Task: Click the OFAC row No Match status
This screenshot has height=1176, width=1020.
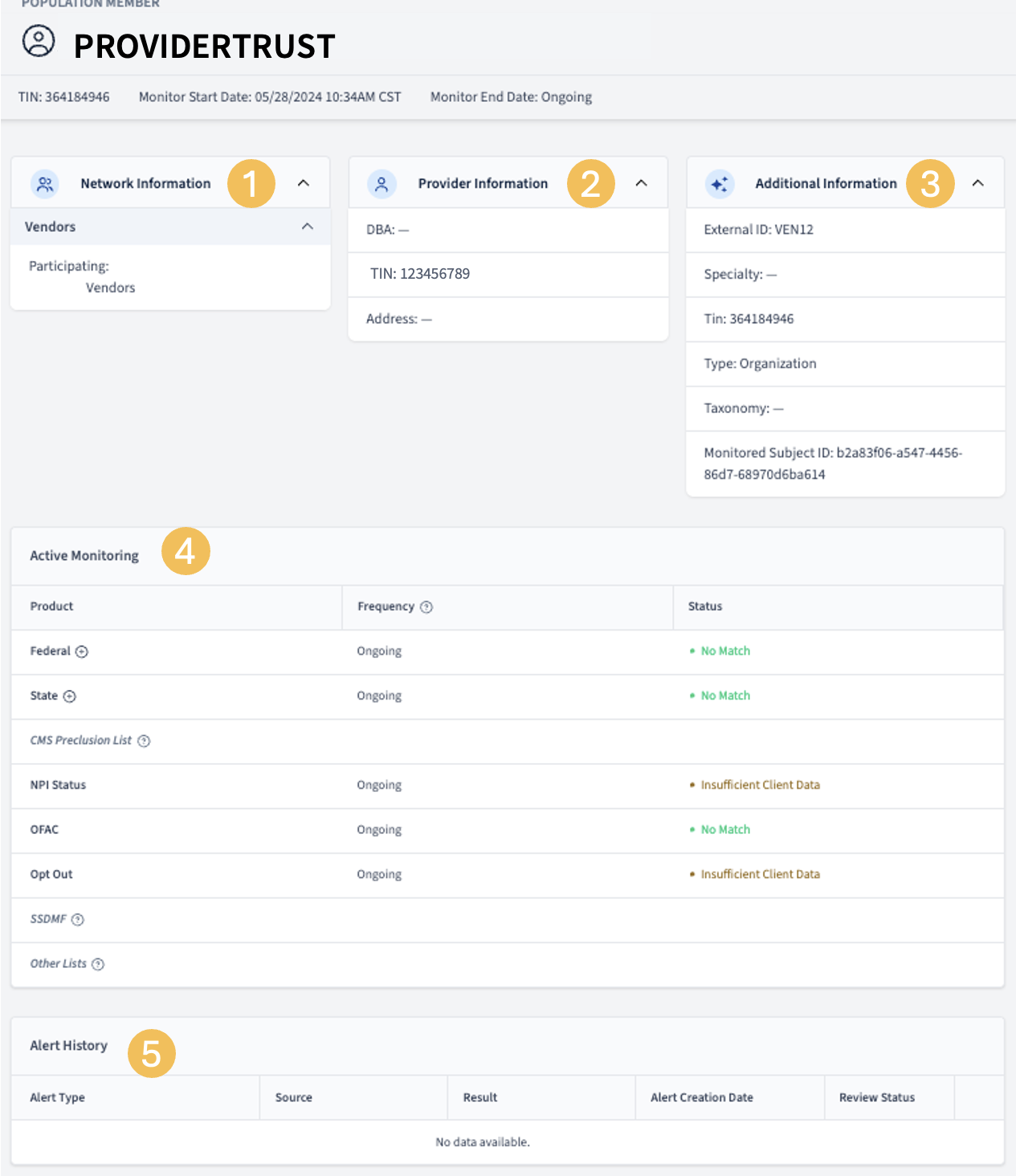Action: 720,830
